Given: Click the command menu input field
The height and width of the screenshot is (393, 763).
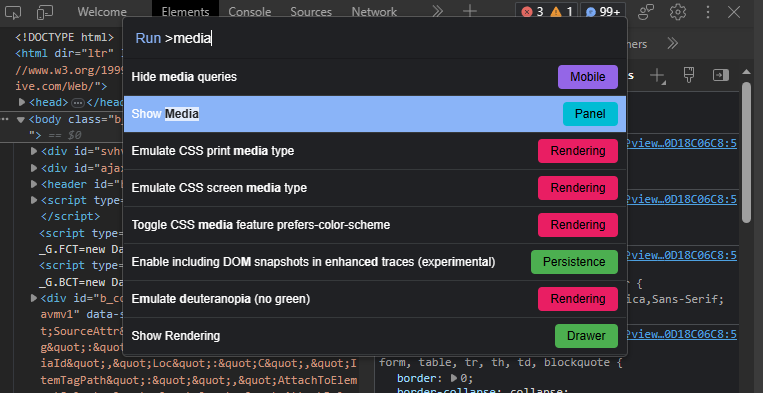Looking at the screenshot, I should coord(375,38).
